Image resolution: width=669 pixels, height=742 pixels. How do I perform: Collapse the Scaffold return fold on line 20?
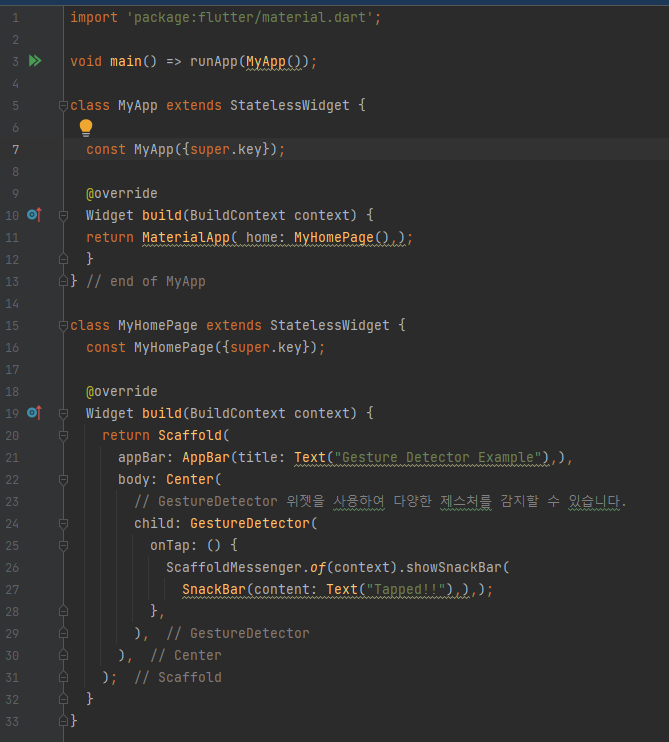point(63,435)
